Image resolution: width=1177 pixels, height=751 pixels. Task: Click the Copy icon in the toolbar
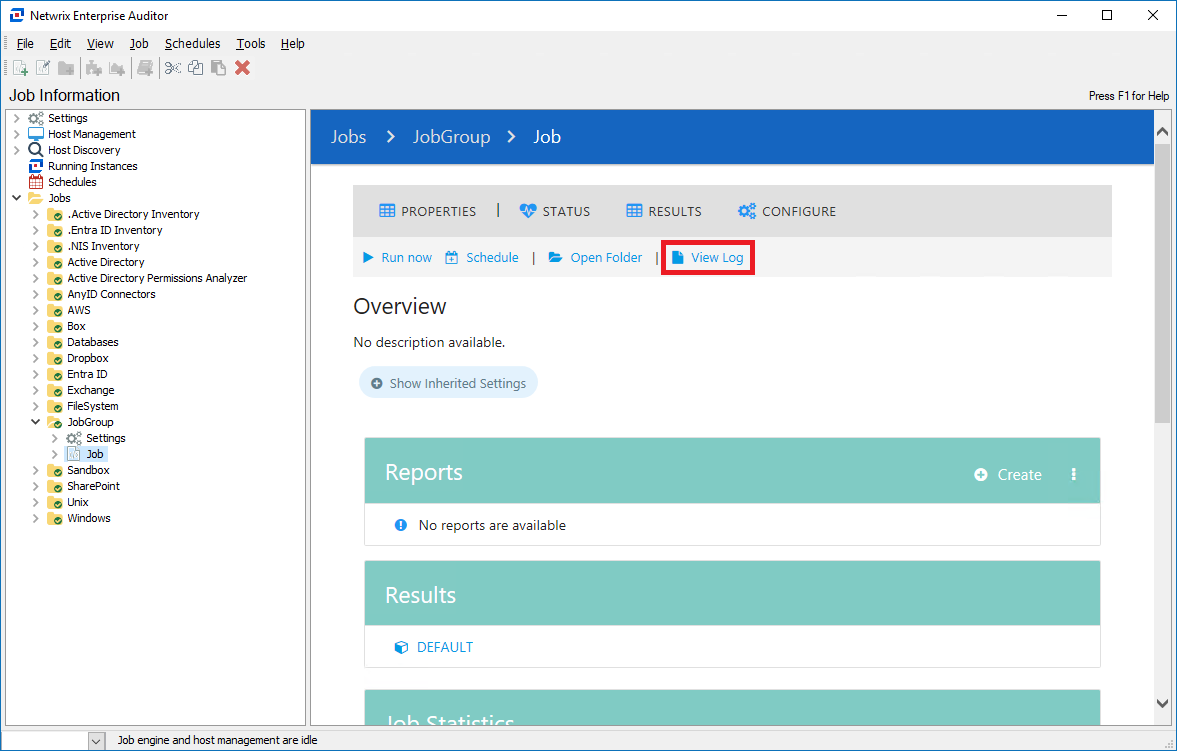pos(195,67)
